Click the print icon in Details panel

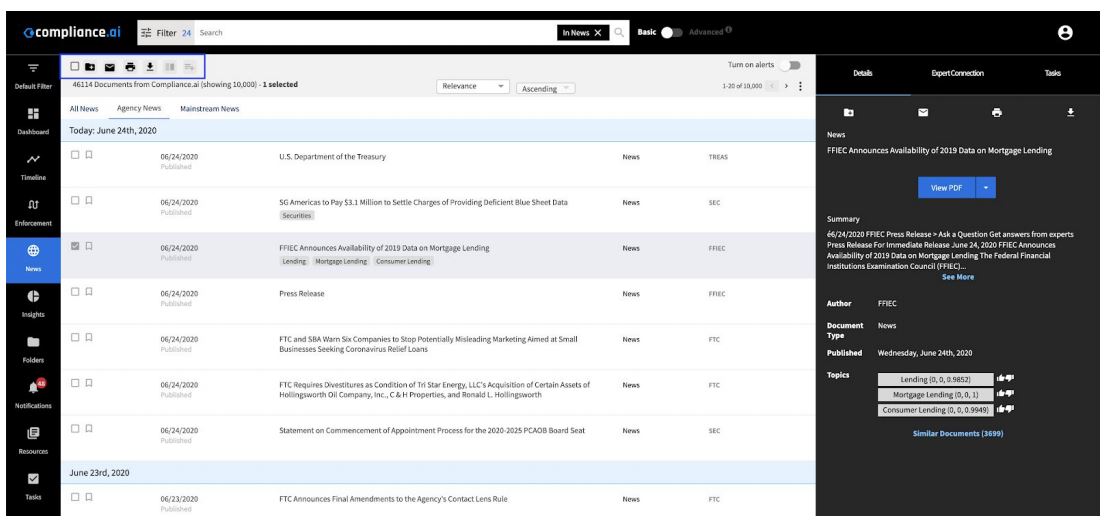coord(997,113)
